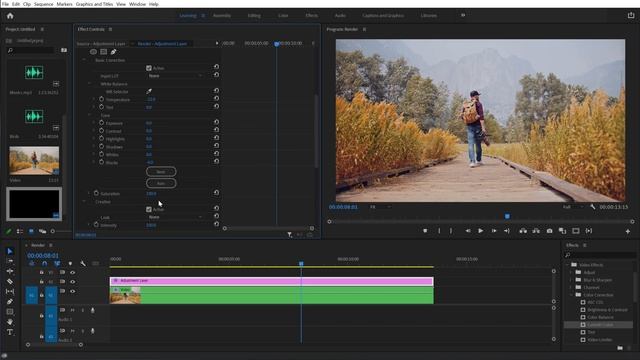Create 4-point polygon mask in Lumetri effect

[x=104, y=52]
